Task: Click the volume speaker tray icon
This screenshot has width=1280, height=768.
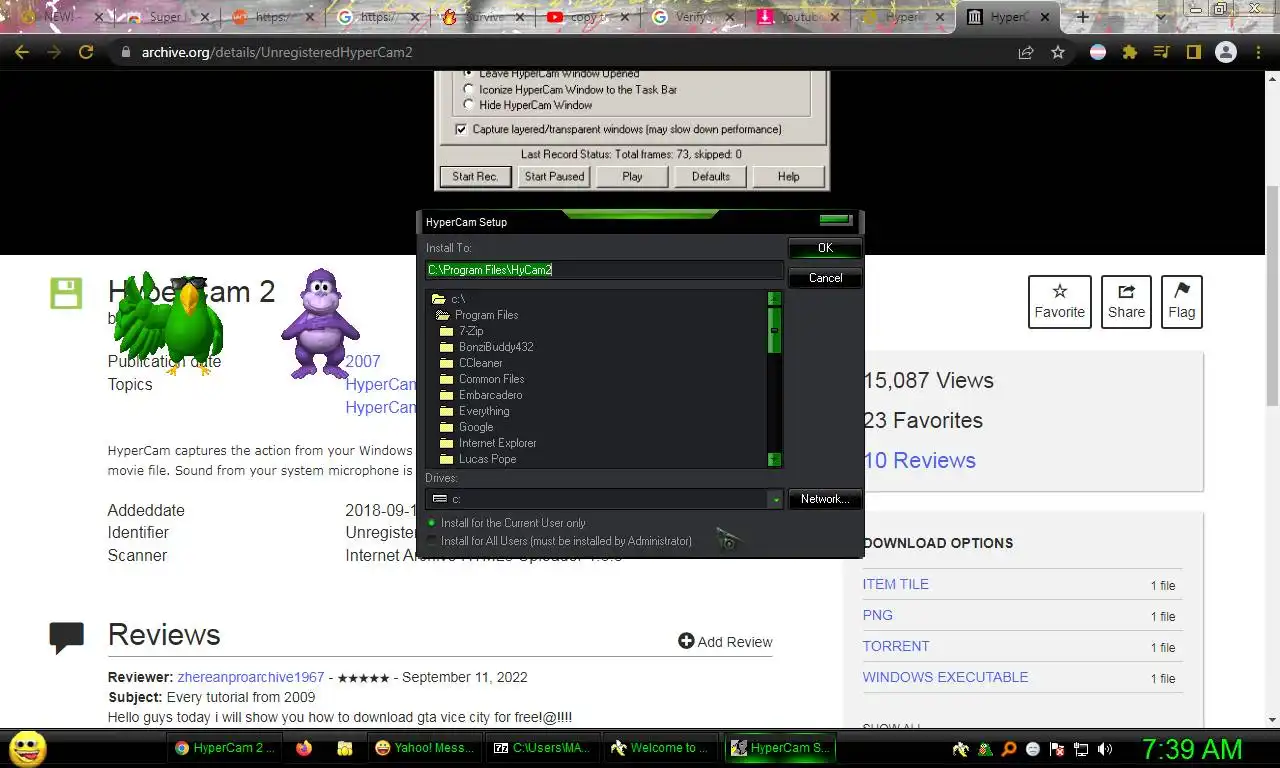Action: point(1105,749)
